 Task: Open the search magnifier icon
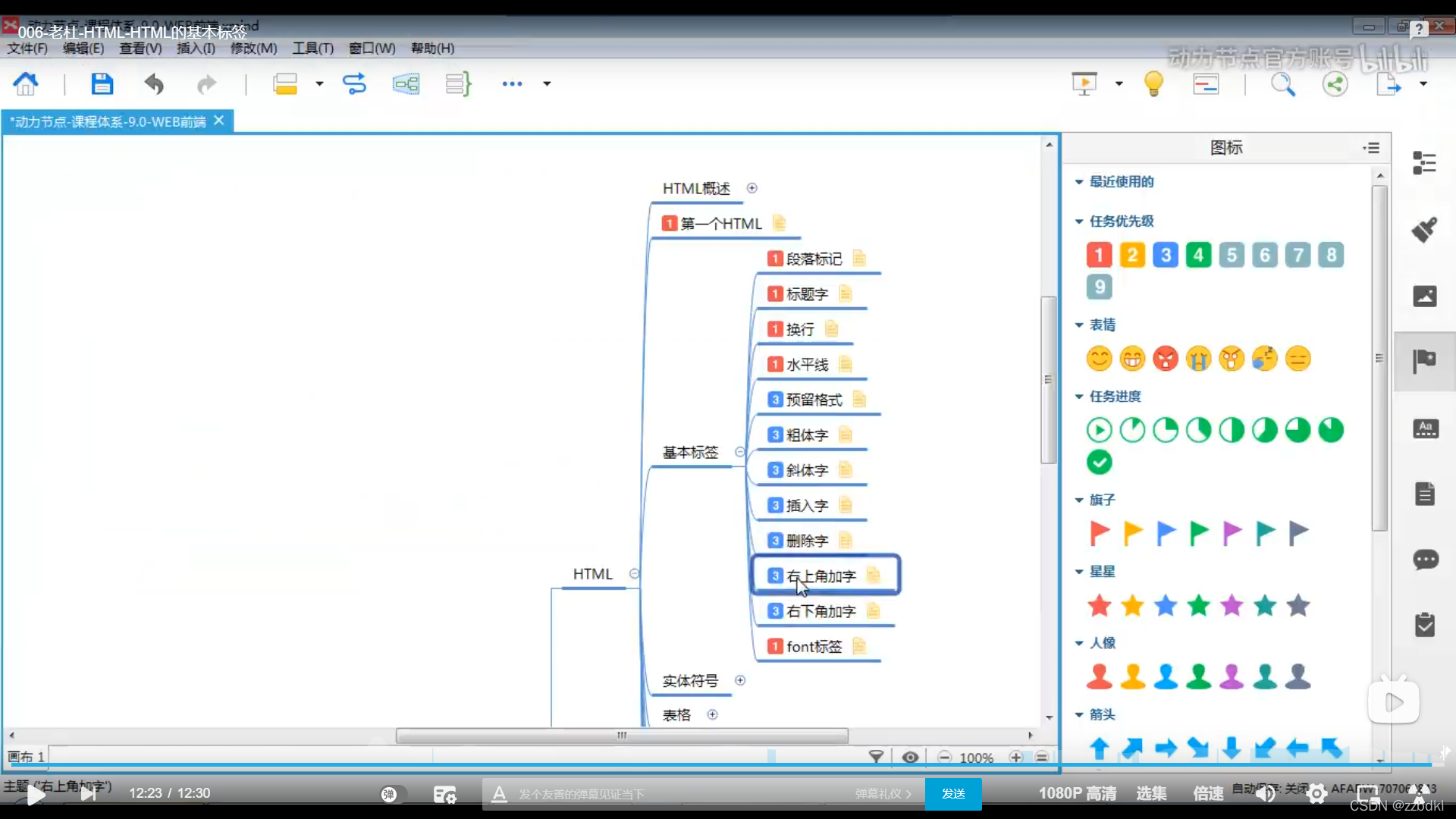coord(1282,83)
